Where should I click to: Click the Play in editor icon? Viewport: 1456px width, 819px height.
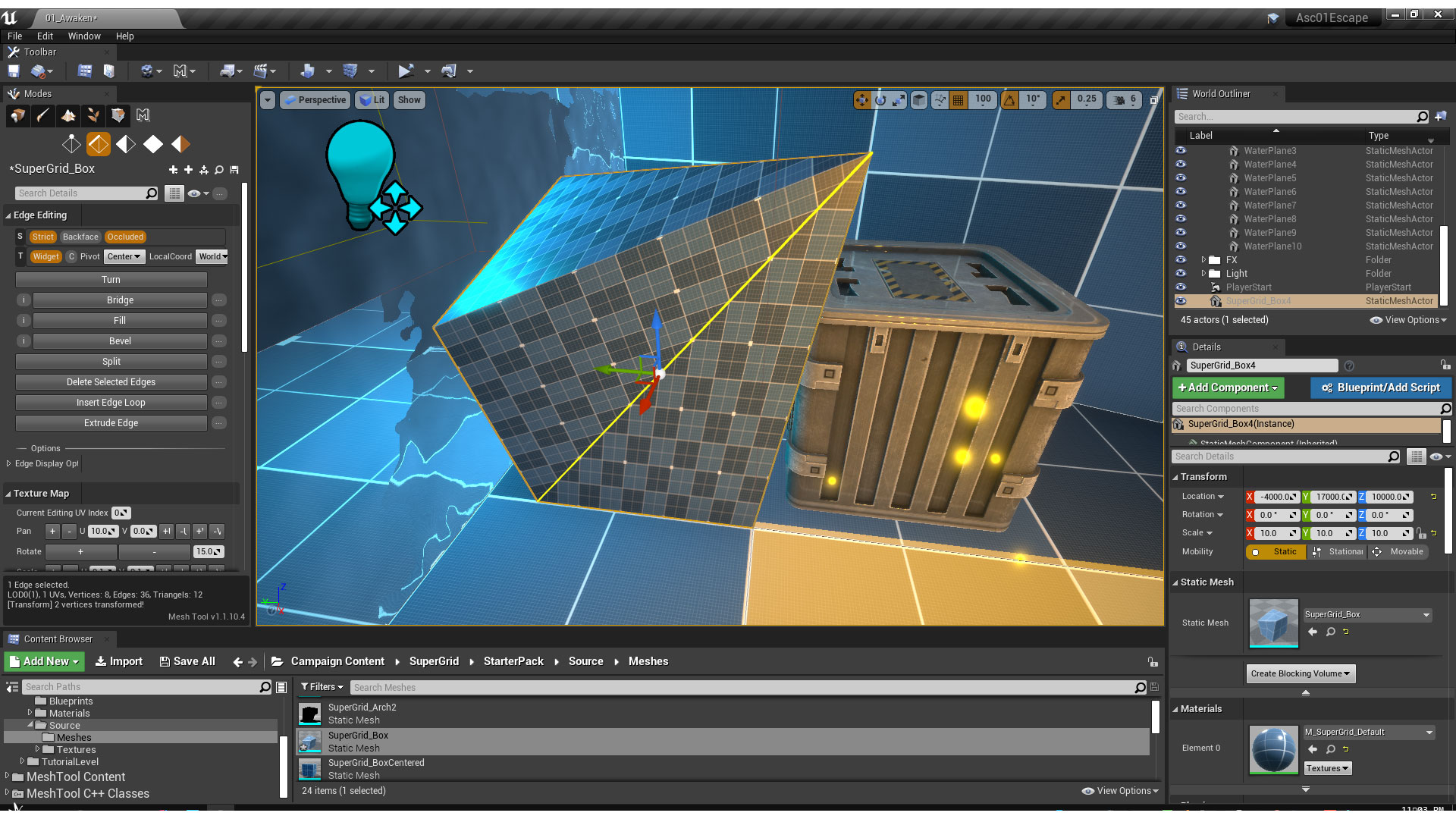coord(406,71)
